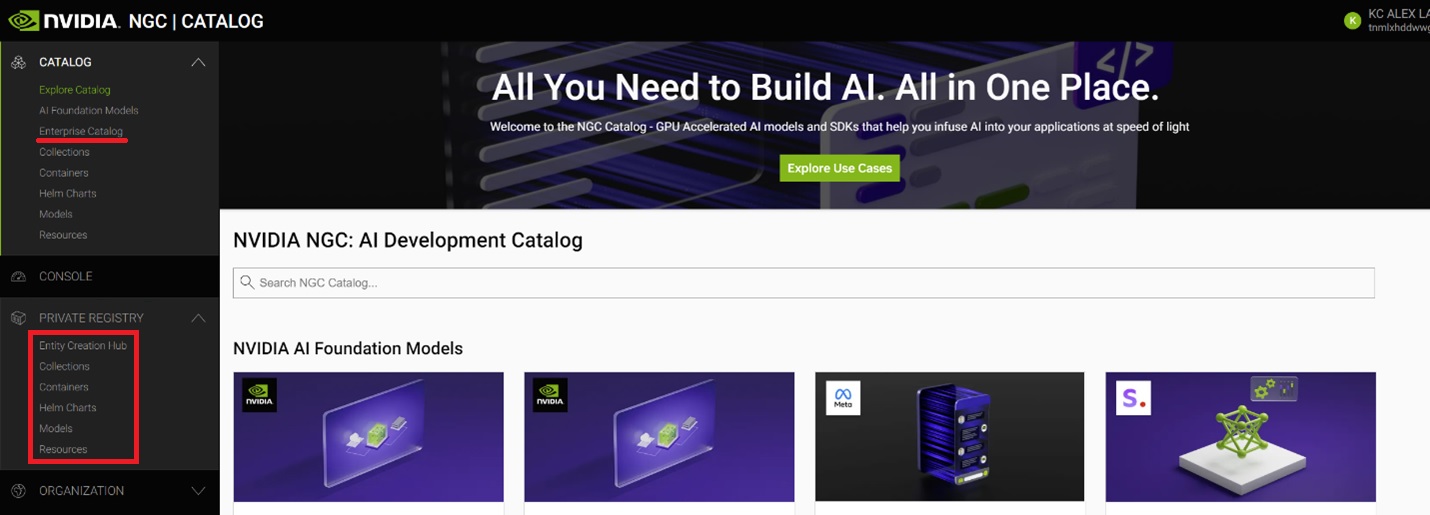Screen dimensions: 1430x515
Task: Click the Explore Use Cases button
Action: coord(839,168)
